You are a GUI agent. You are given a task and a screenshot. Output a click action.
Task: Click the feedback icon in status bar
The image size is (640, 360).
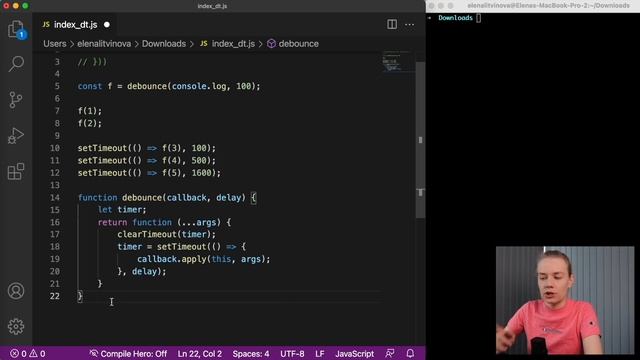pyautogui.click(x=390, y=353)
